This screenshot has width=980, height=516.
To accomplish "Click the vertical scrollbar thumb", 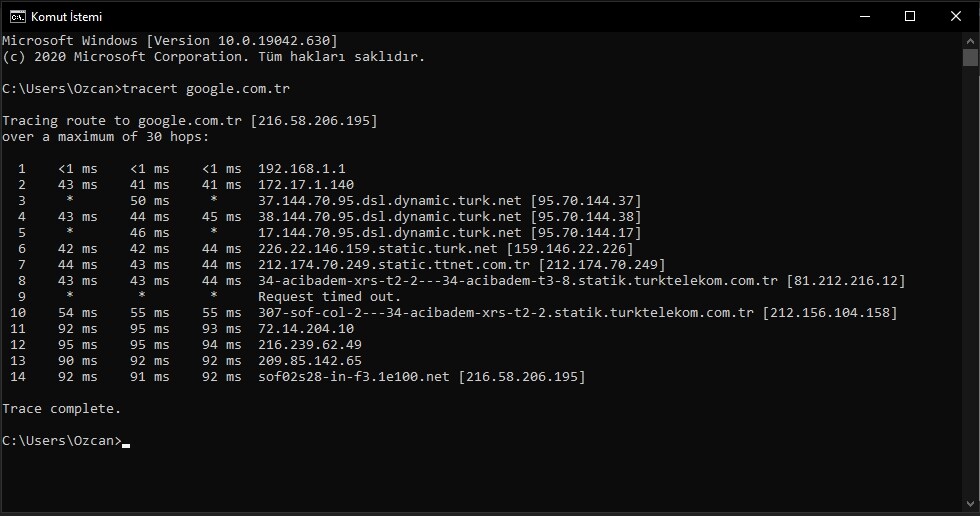I will pyautogui.click(x=971, y=57).
